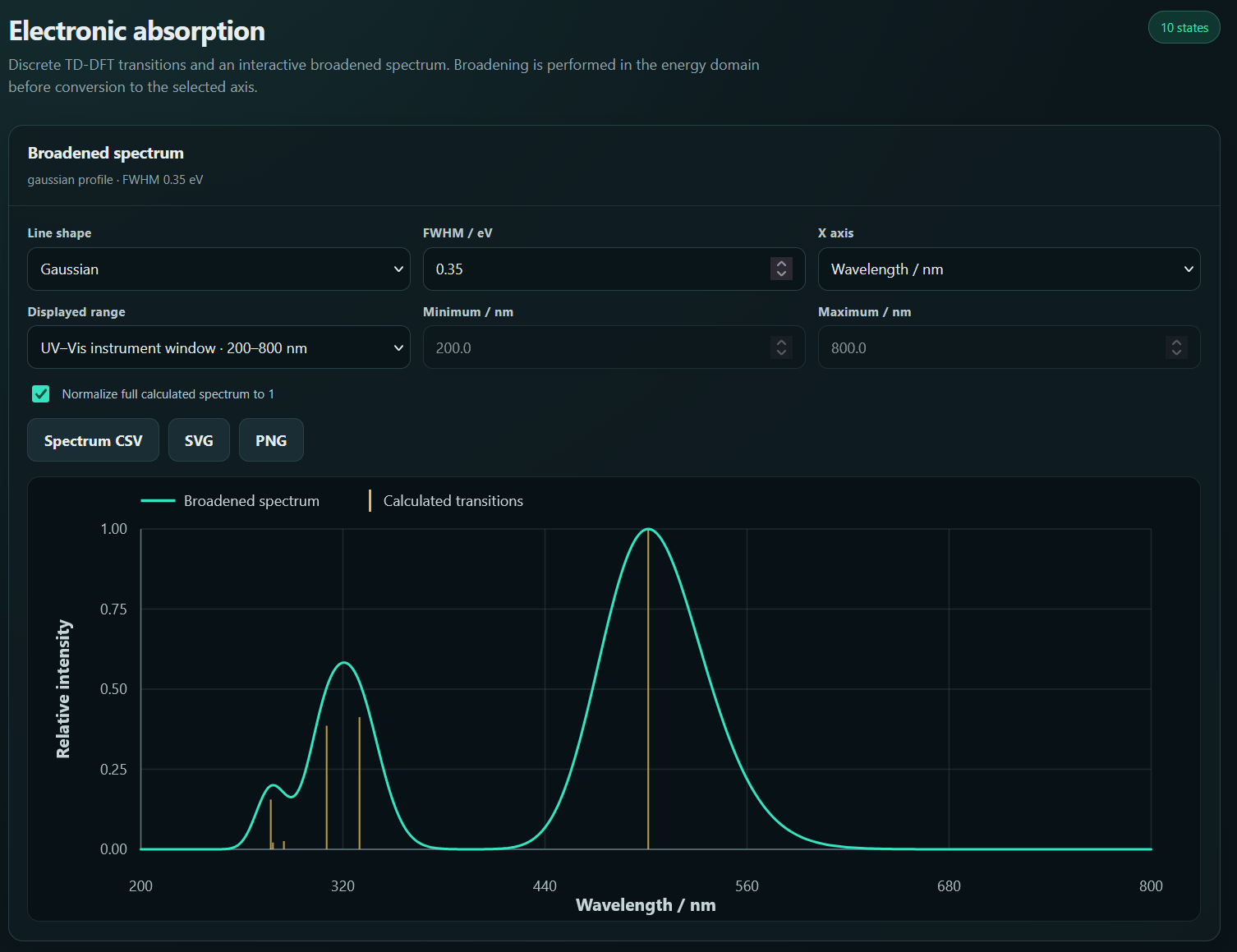
Task: Uncheck Normalize full calculated spectrum checkbox
Action: (40, 394)
